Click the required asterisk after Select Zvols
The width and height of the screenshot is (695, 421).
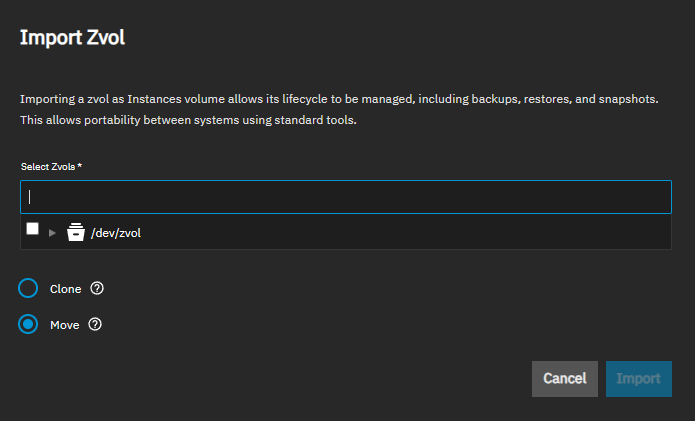(x=79, y=165)
